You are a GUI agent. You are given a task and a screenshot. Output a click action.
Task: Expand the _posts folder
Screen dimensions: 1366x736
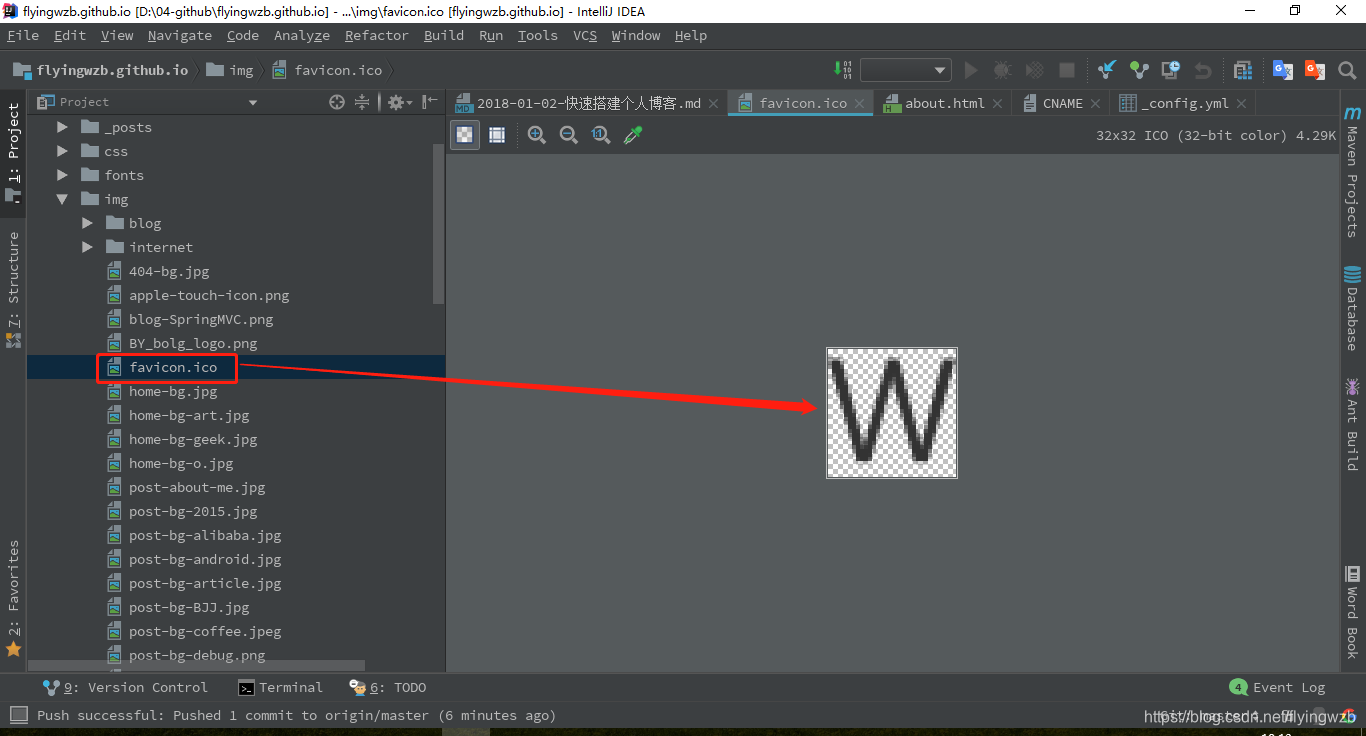(63, 127)
